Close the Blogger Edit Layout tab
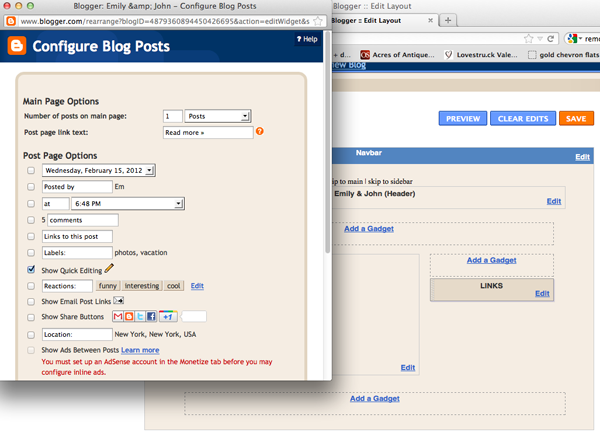The height and width of the screenshot is (436, 600). pyautogui.click(x=430, y=20)
